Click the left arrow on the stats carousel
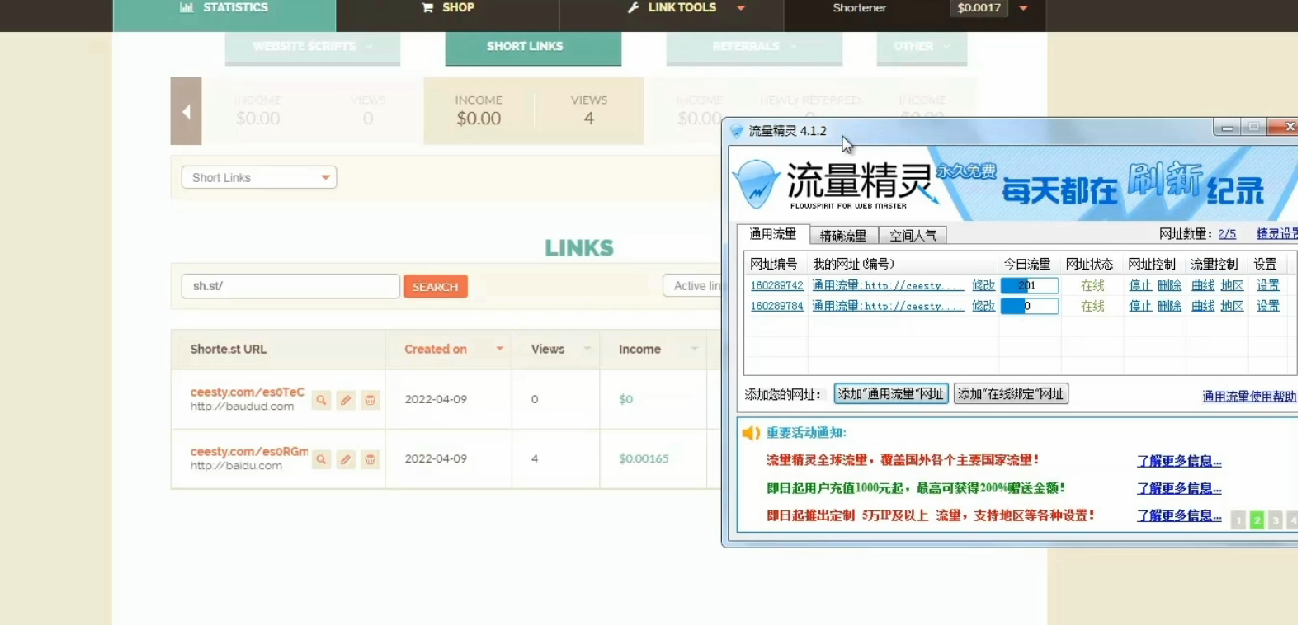Viewport: 1298px width, 625px height. point(186,111)
